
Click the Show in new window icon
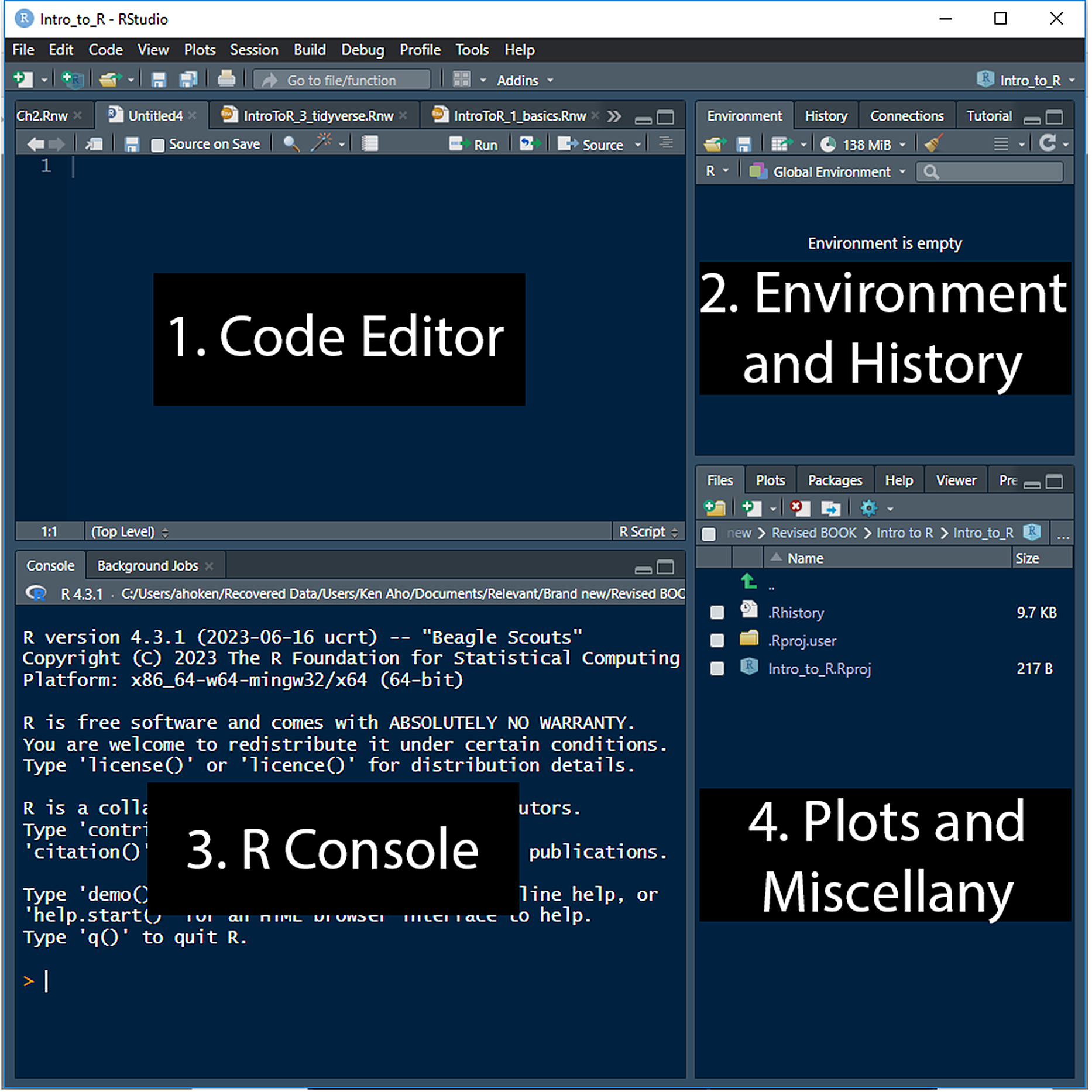[94, 144]
